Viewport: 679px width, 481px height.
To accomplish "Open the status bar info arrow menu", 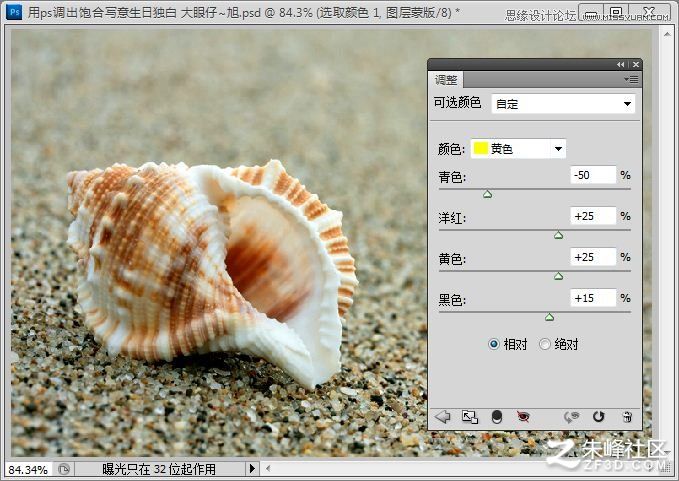I will pos(252,468).
